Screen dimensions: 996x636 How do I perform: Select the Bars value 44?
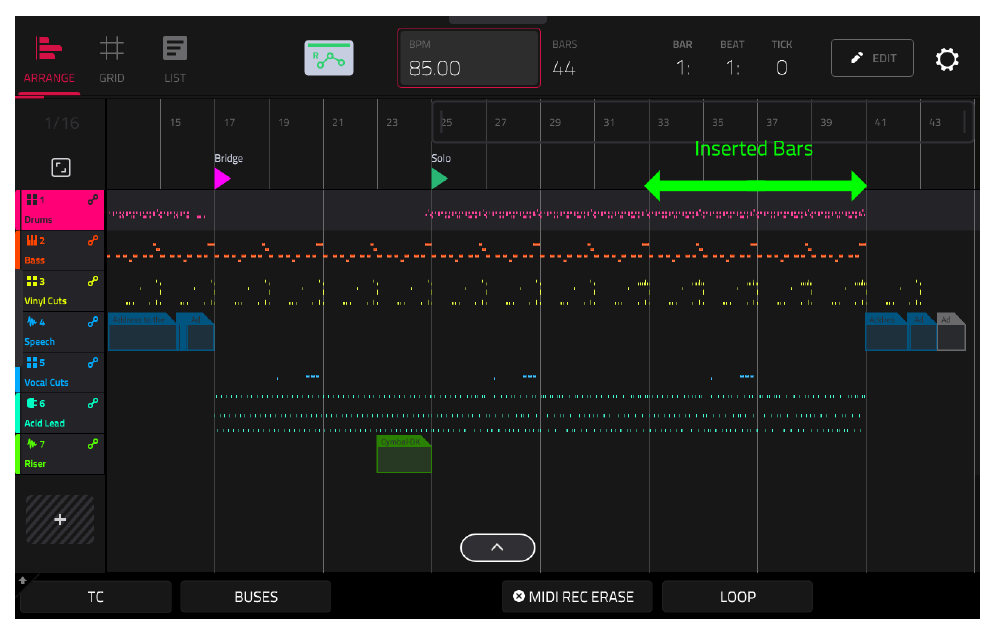563,68
